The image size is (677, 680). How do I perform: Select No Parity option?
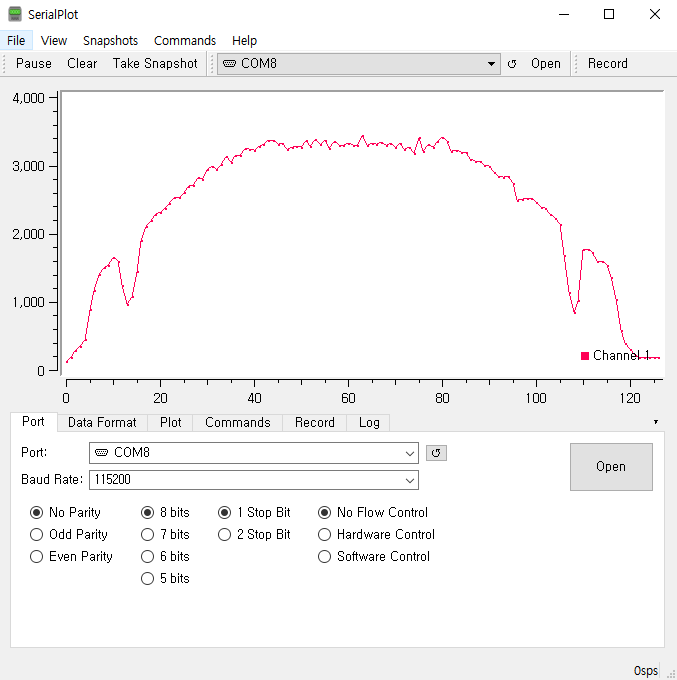65,513
